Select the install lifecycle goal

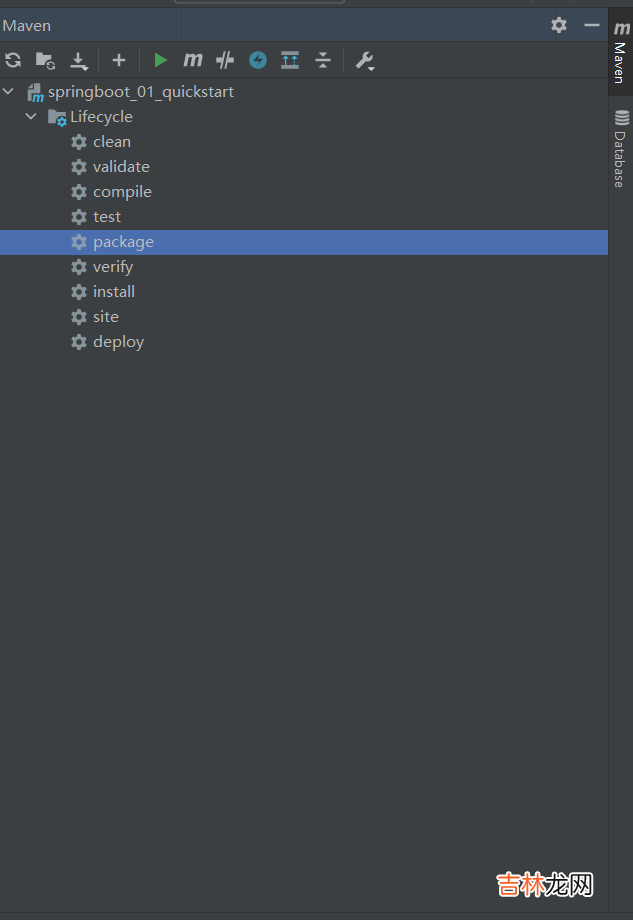click(114, 292)
